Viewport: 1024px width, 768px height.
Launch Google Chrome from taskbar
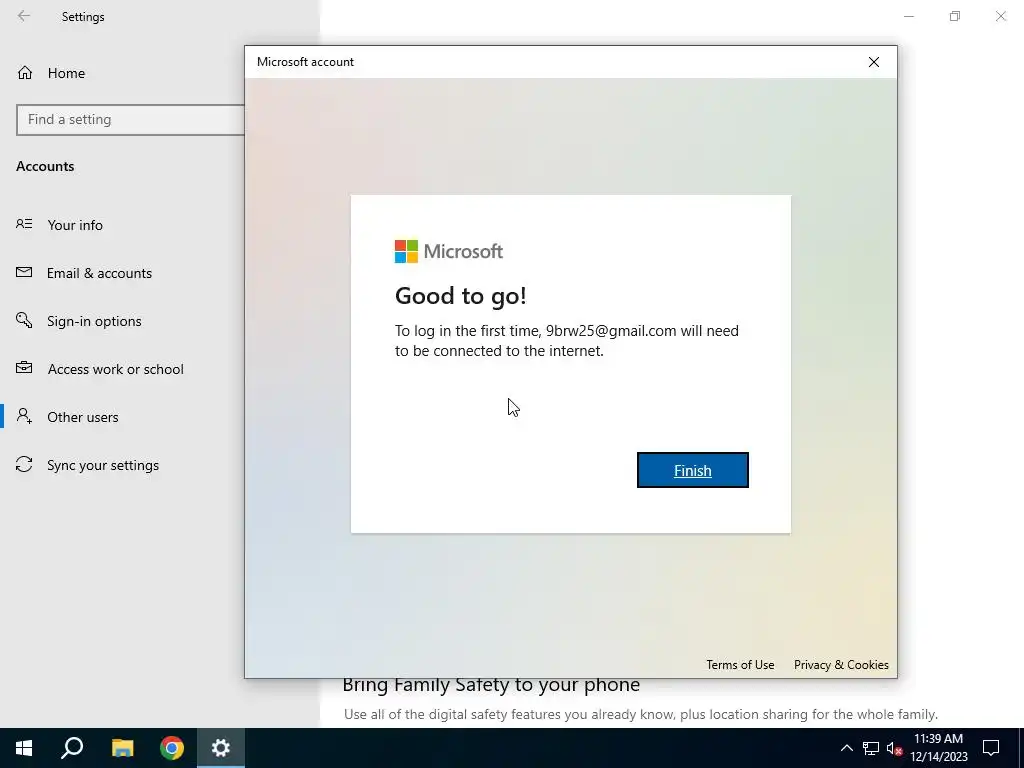coord(172,748)
